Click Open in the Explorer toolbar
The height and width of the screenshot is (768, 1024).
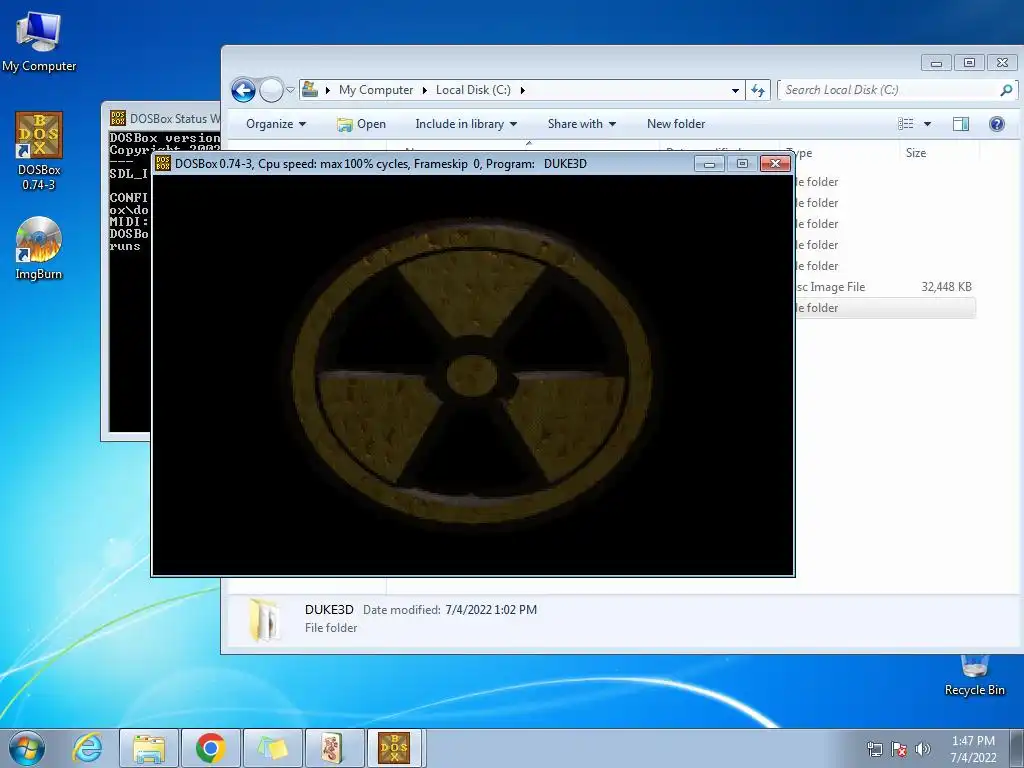(x=361, y=124)
